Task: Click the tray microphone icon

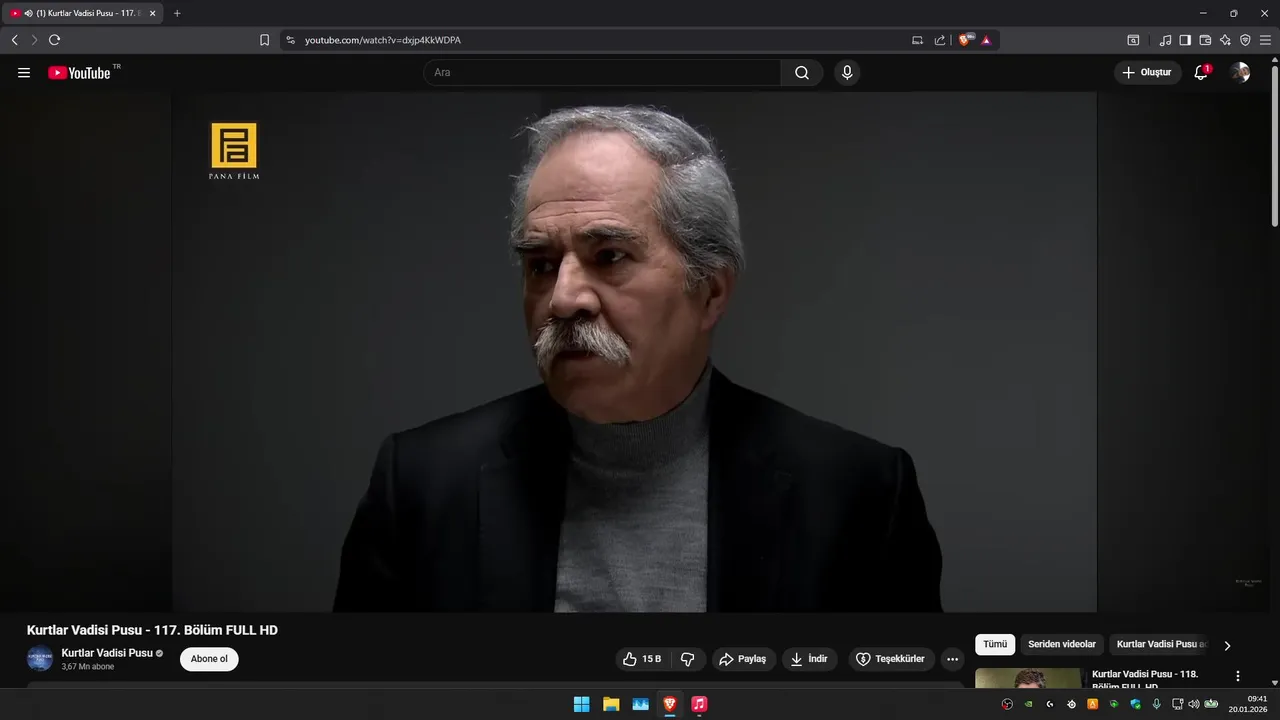Action: pyautogui.click(x=1157, y=704)
